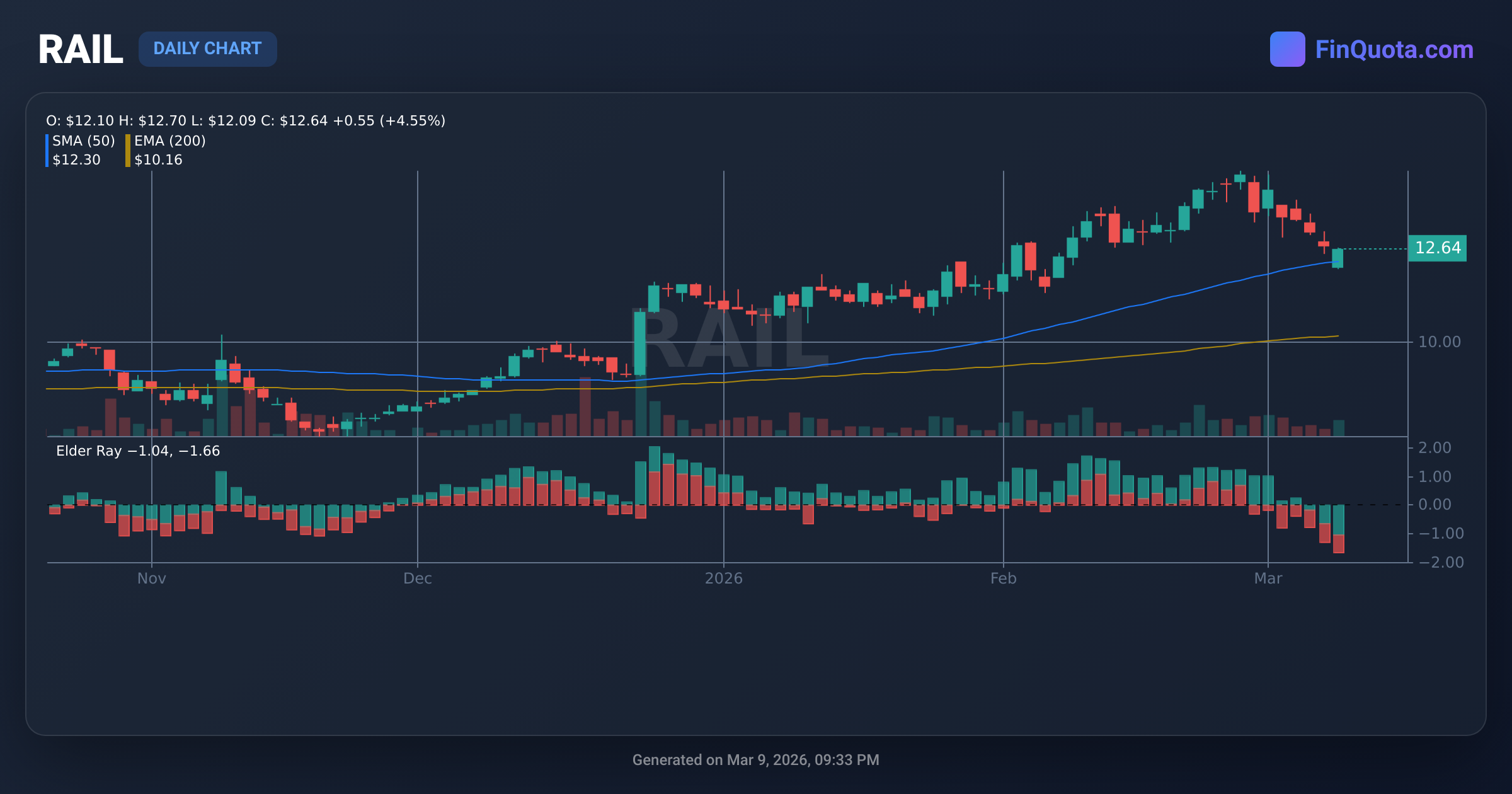Click the OHLC values header line
The width and height of the screenshot is (1512, 794).
click(x=246, y=121)
